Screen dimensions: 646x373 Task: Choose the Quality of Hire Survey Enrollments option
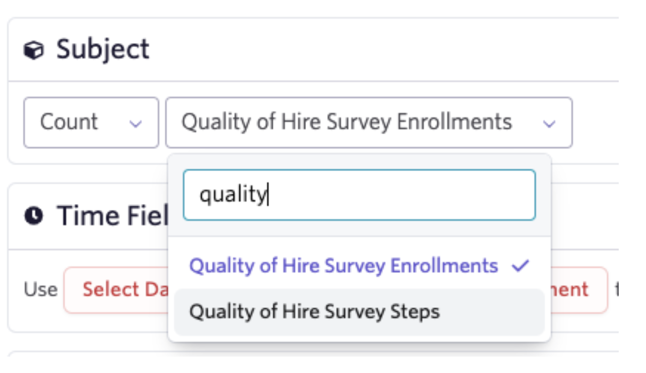pos(359,266)
